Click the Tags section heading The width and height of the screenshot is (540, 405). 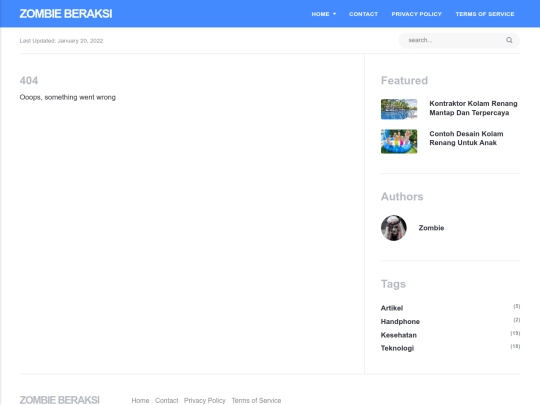pyautogui.click(x=393, y=284)
